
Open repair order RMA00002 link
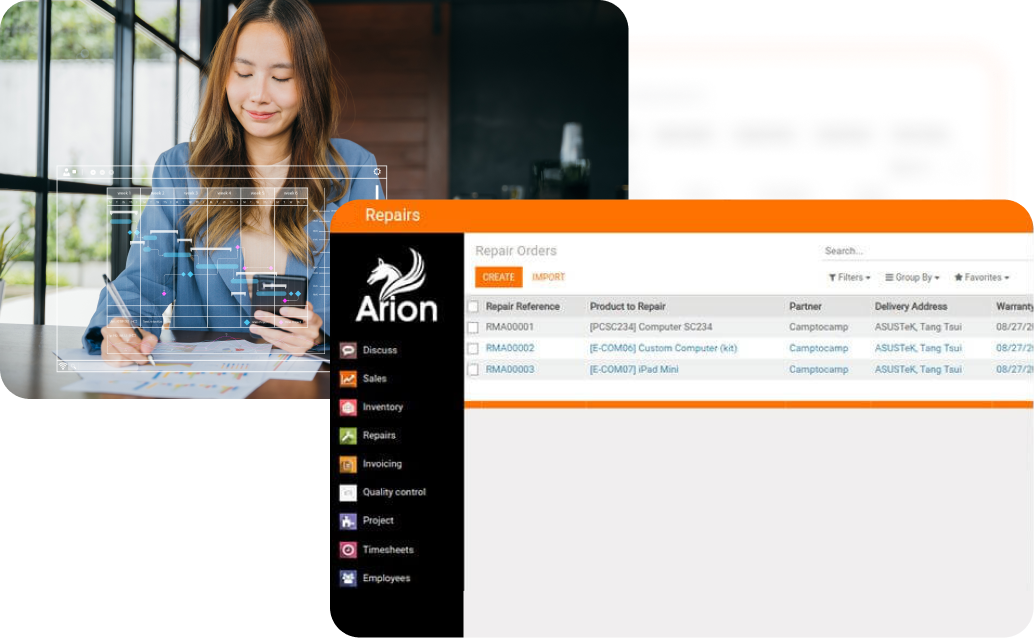[x=510, y=348]
